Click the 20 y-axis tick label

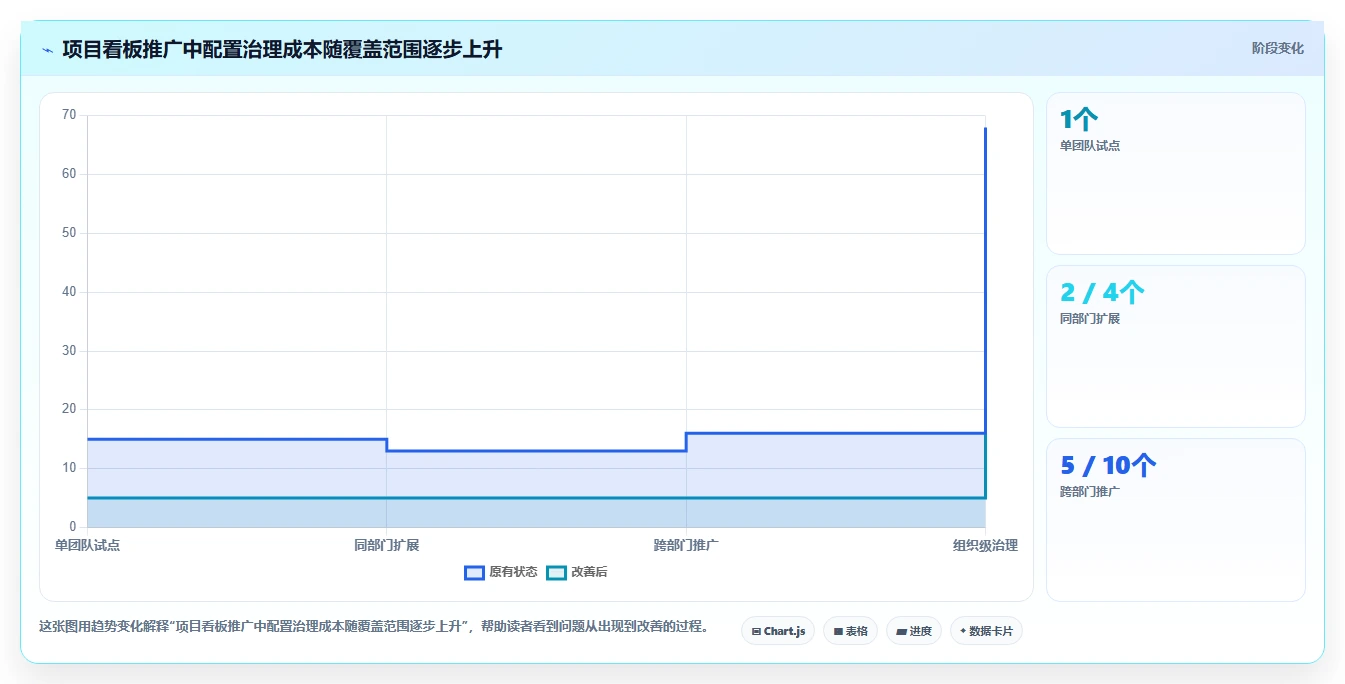pos(69,409)
